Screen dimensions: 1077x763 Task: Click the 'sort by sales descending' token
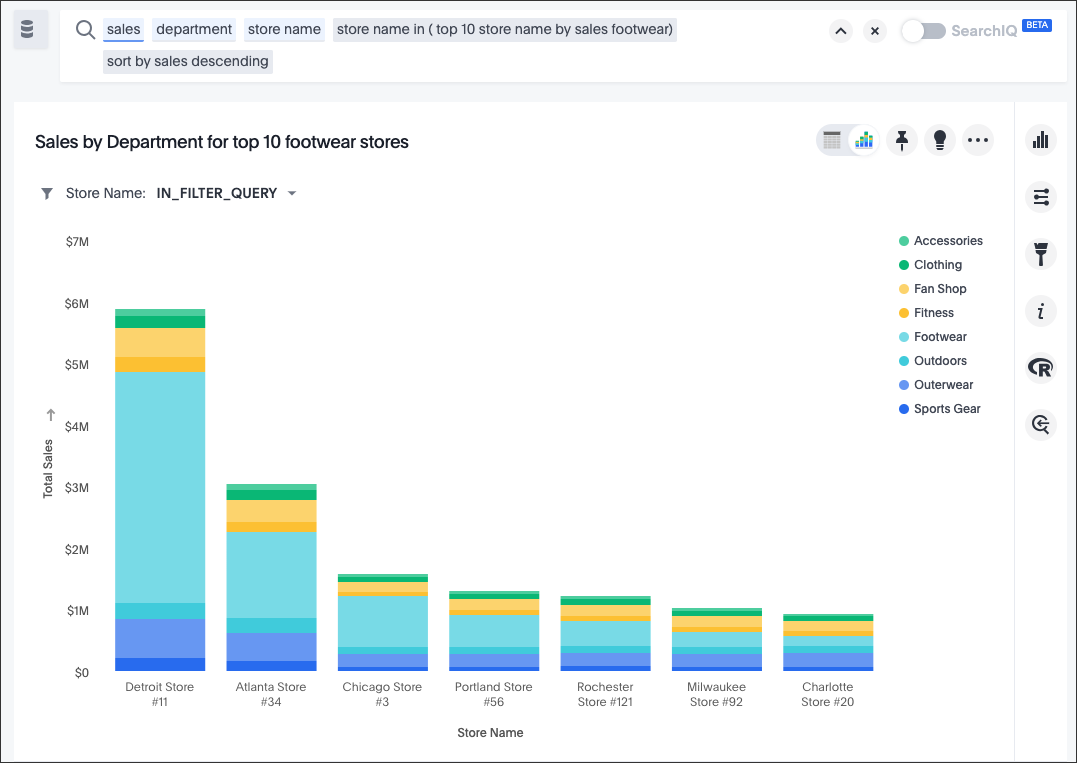point(188,61)
